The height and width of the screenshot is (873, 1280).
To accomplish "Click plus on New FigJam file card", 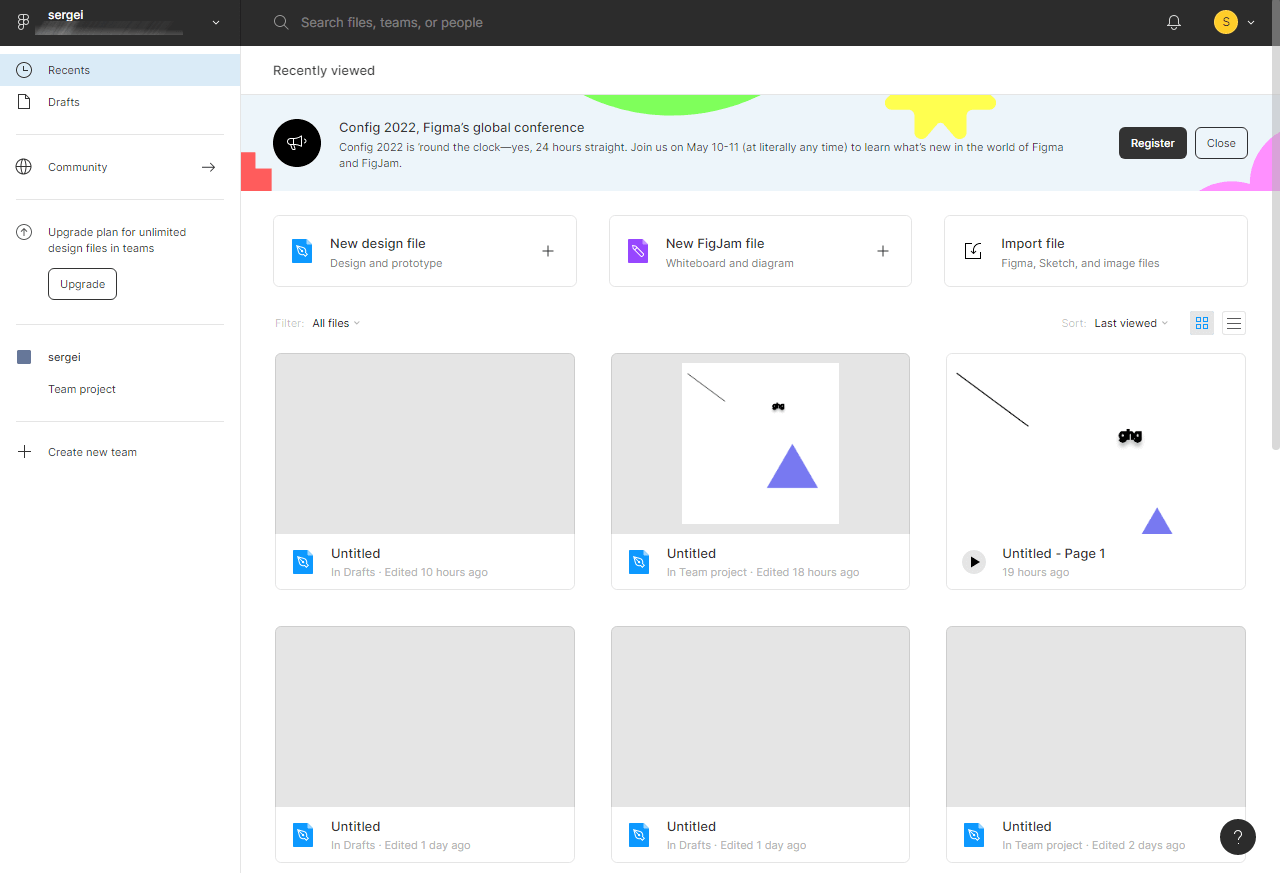I will point(883,251).
